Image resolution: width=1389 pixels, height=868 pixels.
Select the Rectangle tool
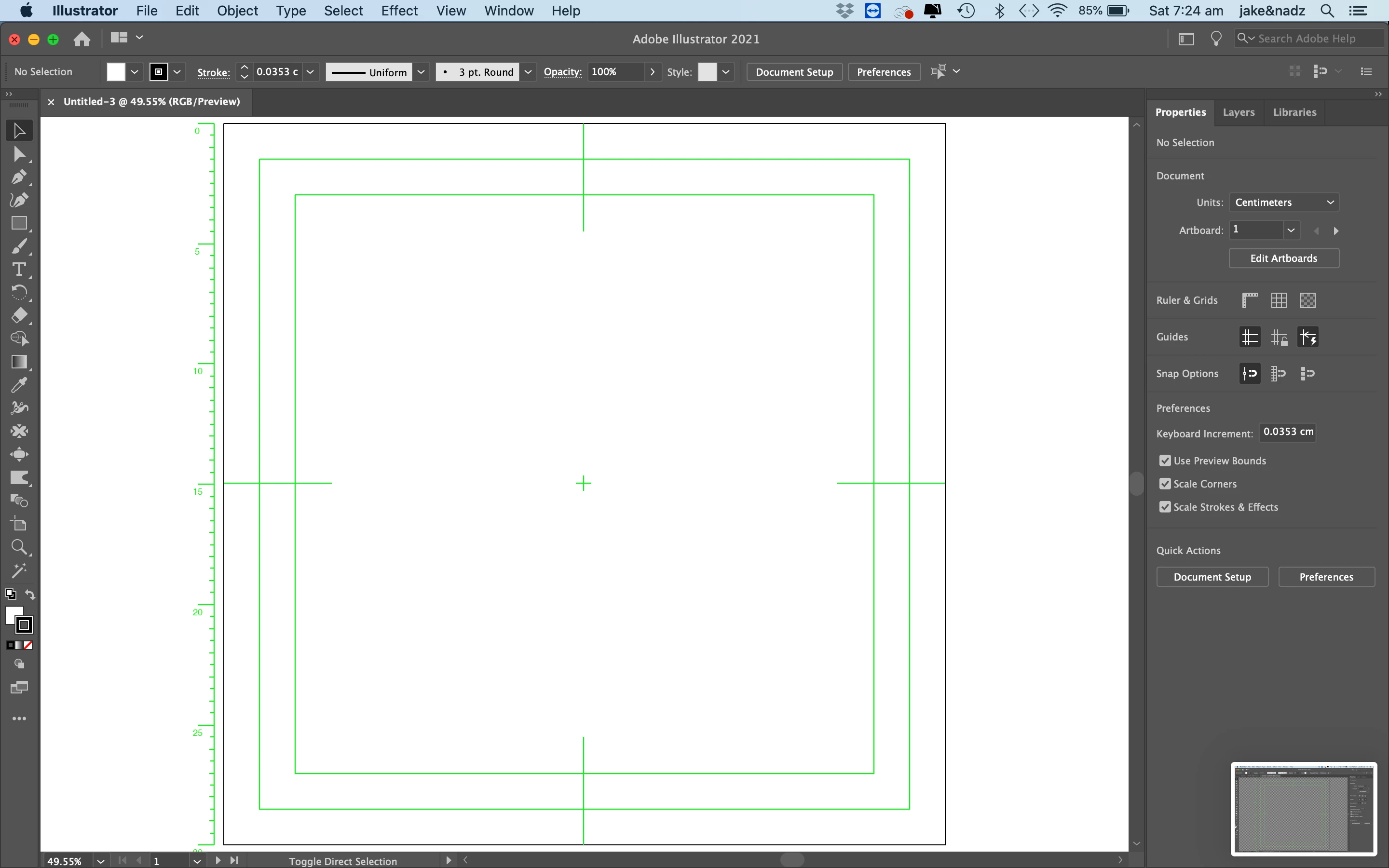[x=19, y=223]
